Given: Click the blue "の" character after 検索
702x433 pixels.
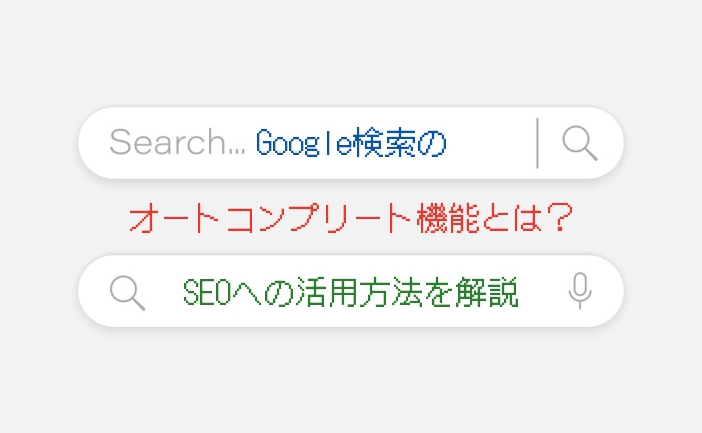Looking at the screenshot, I should pos(432,143).
